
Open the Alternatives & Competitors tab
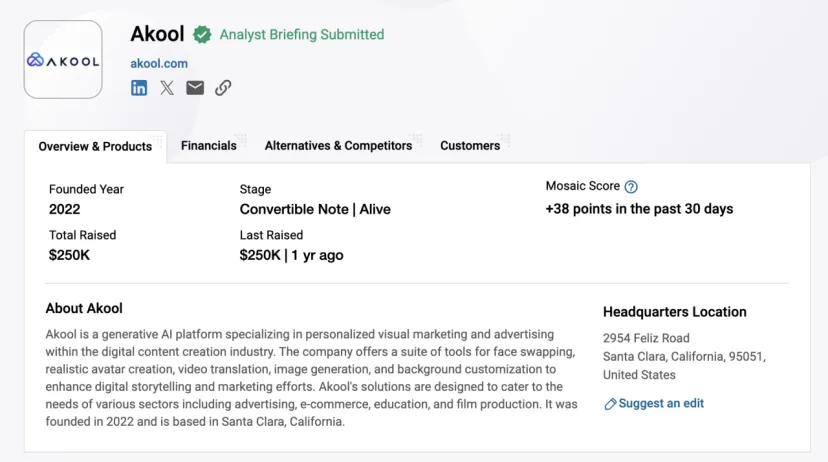pyautogui.click(x=338, y=146)
